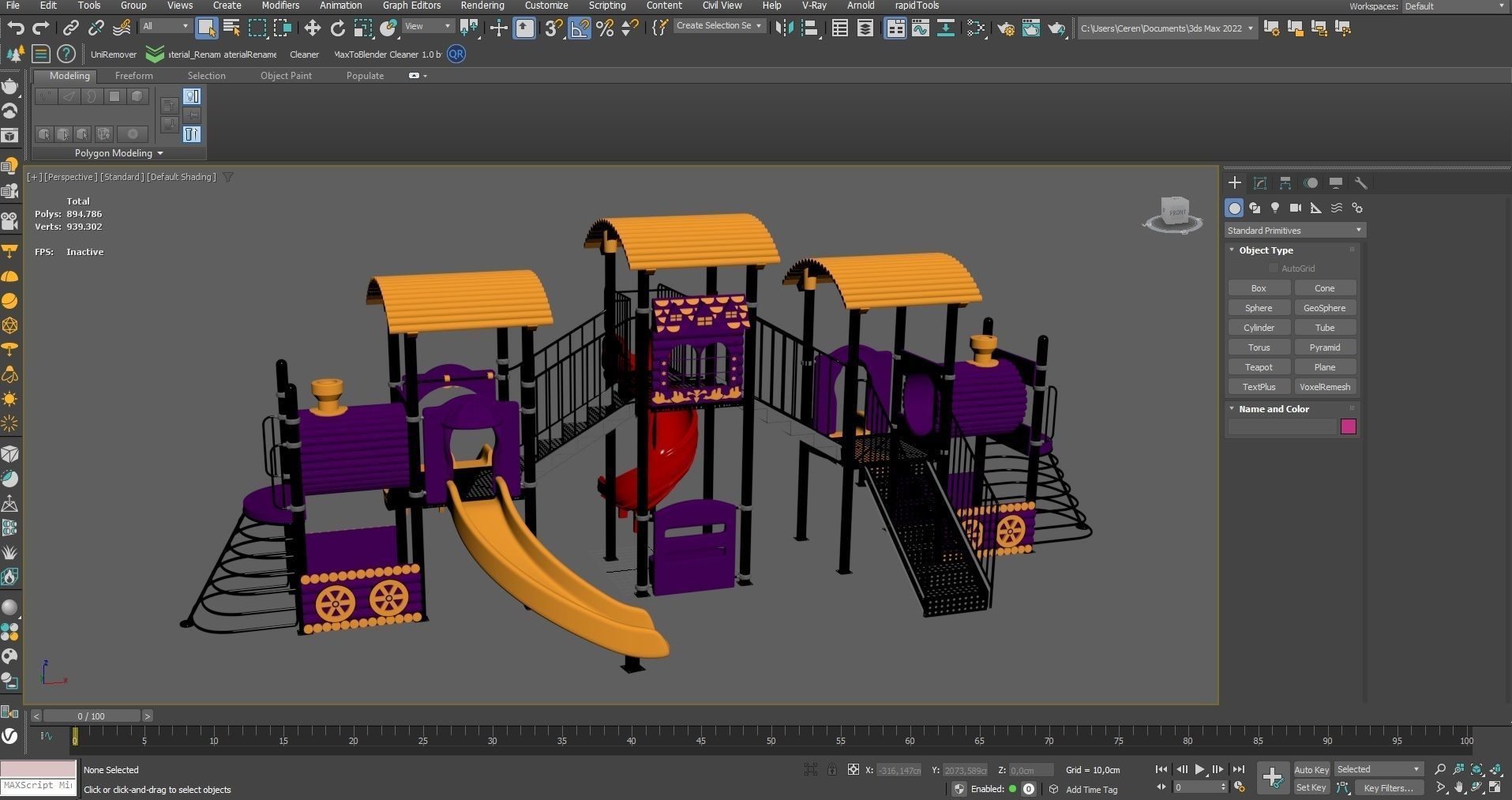This screenshot has width=1512, height=800.
Task: Open the Create command panel tab
Action: pyautogui.click(x=1235, y=182)
